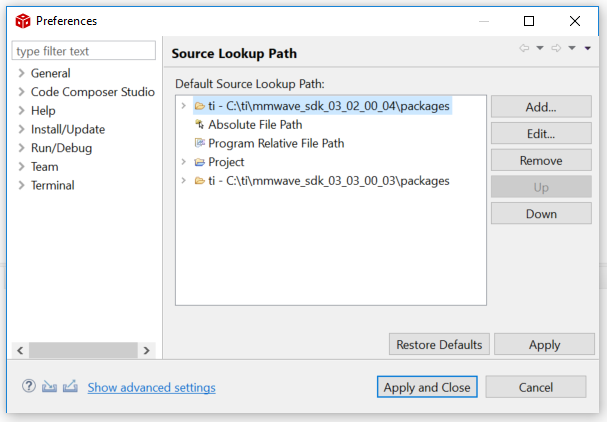This screenshot has width=607, height=422.
Task: Expand Code Composer Studio preferences
Action: [21, 92]
